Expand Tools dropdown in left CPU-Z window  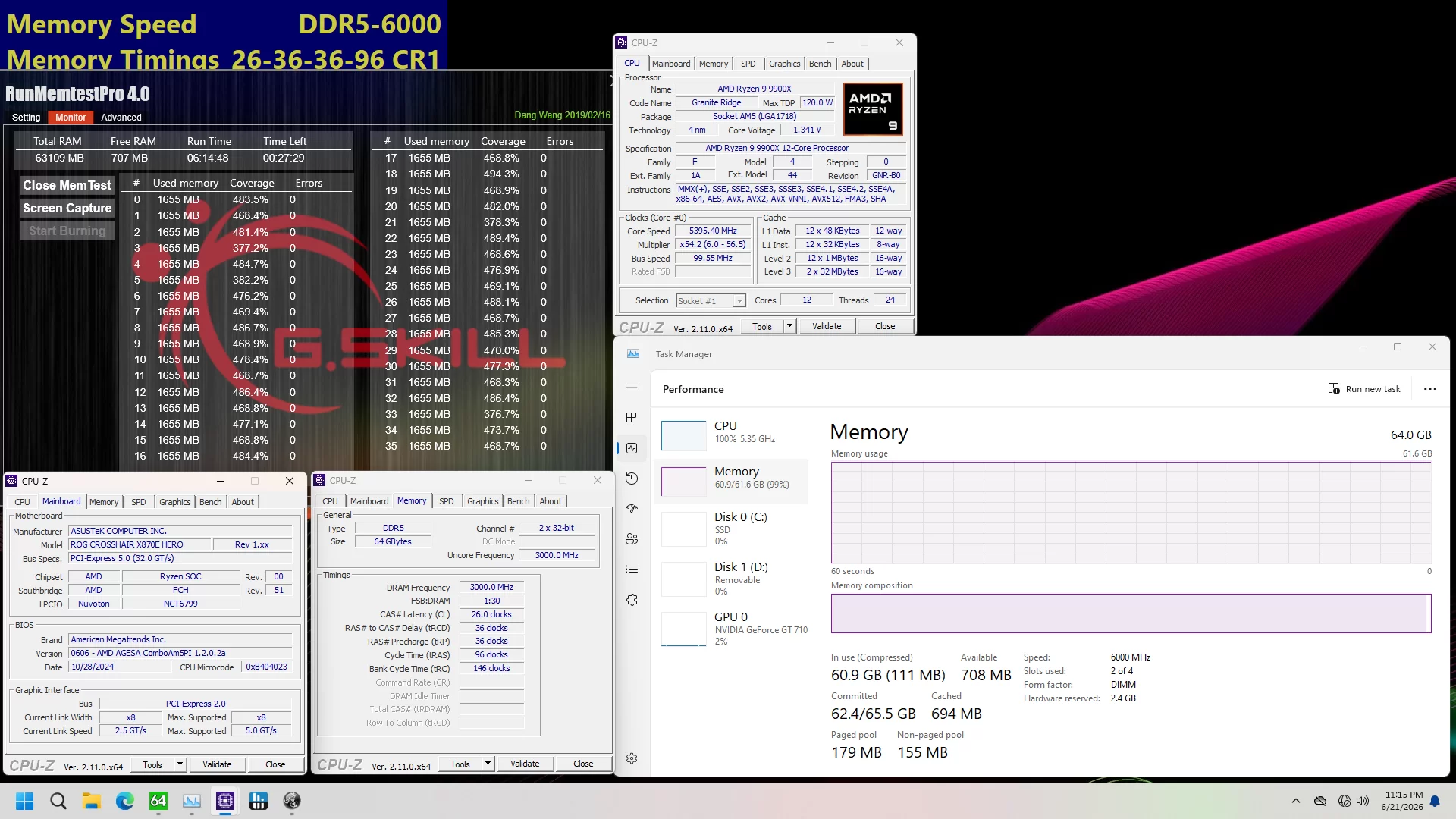tap(179, 763)
